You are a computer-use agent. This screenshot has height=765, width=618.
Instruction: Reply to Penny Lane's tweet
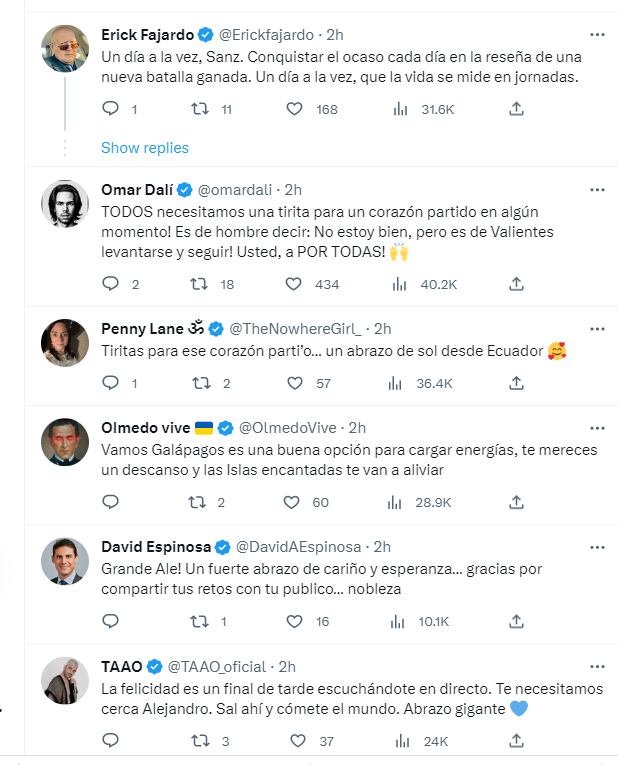point(111,383)
